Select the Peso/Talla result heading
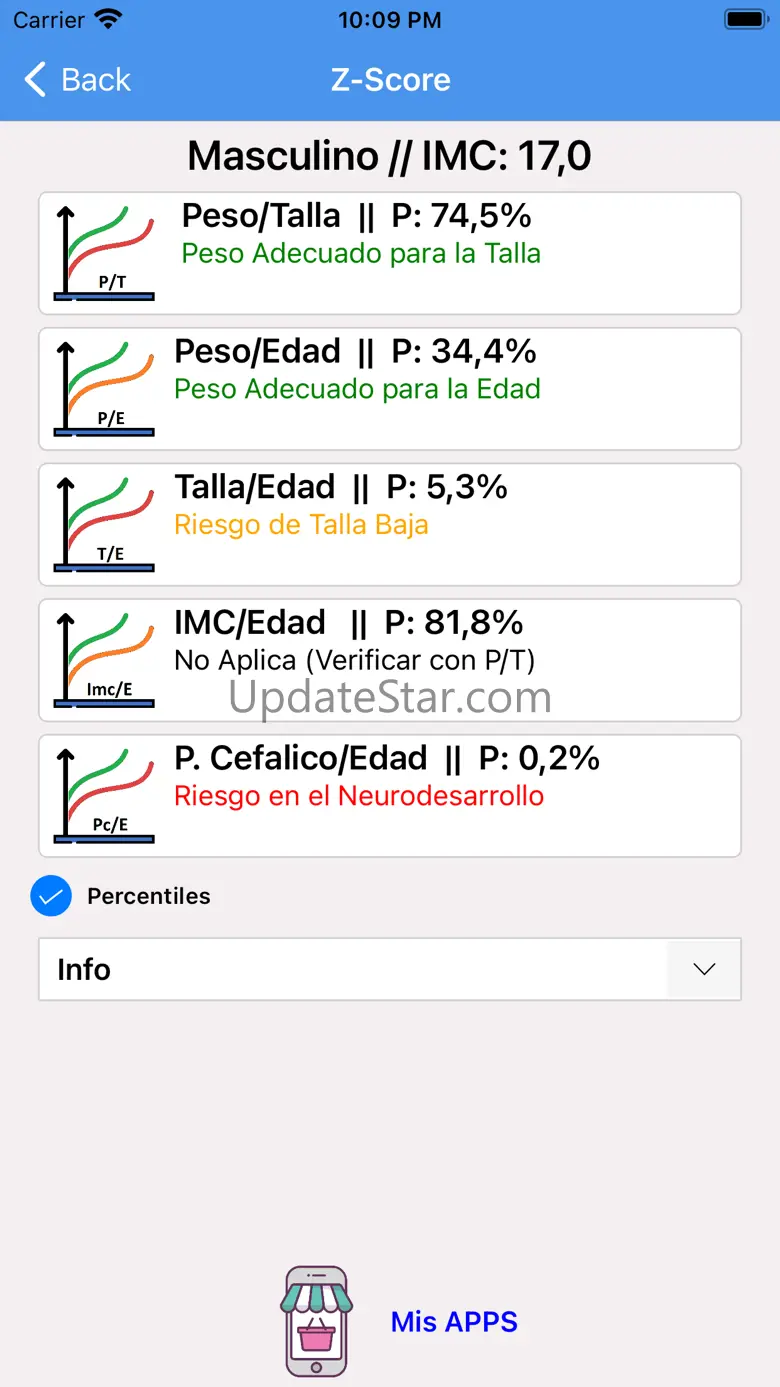The image size is (780, 1387). (356, 216)
